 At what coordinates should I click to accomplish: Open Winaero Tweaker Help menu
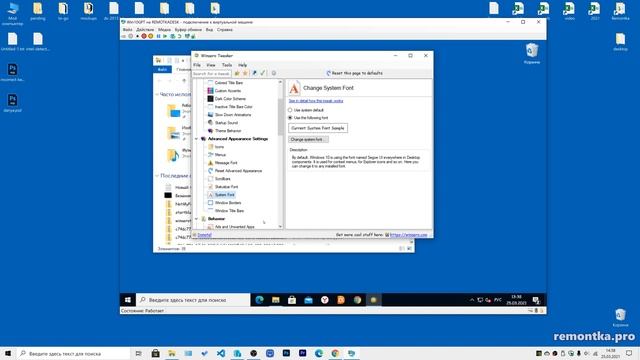point(242,65)
